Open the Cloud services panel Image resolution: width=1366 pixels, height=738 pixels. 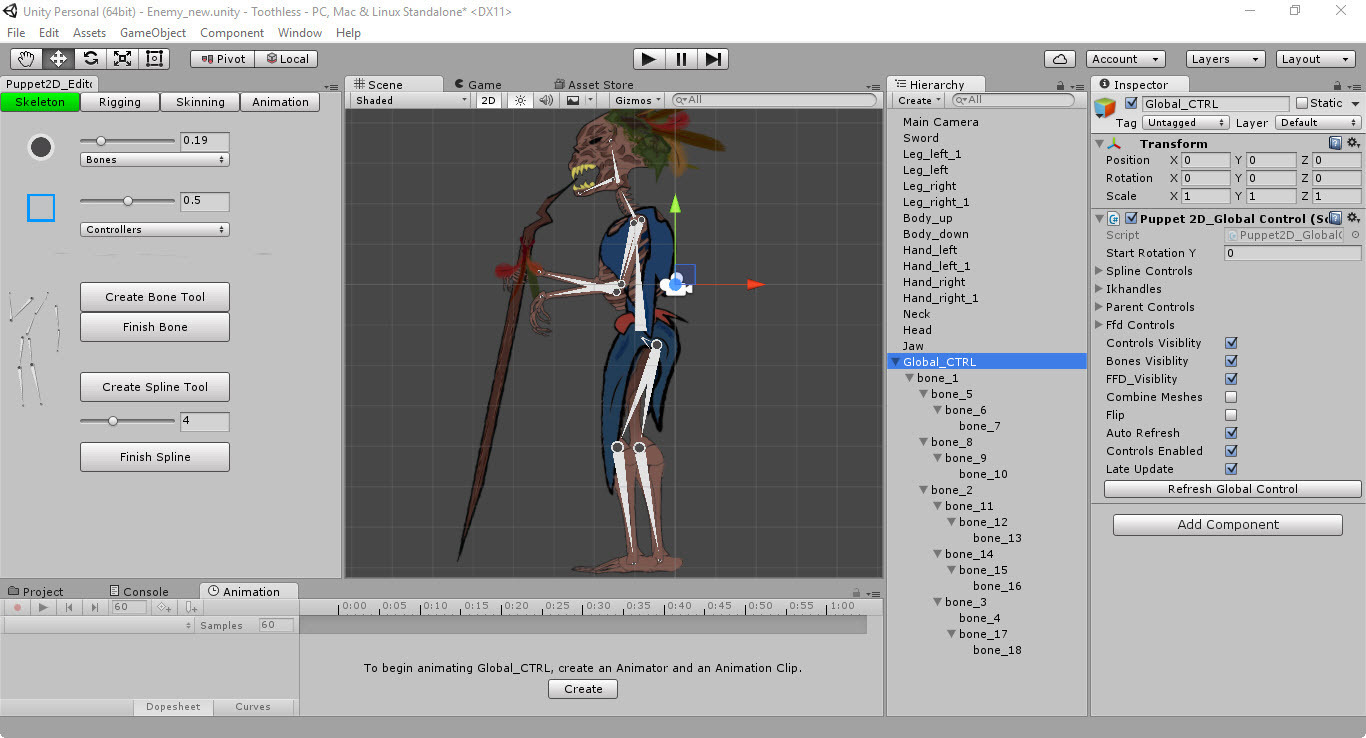[1060, 59]
